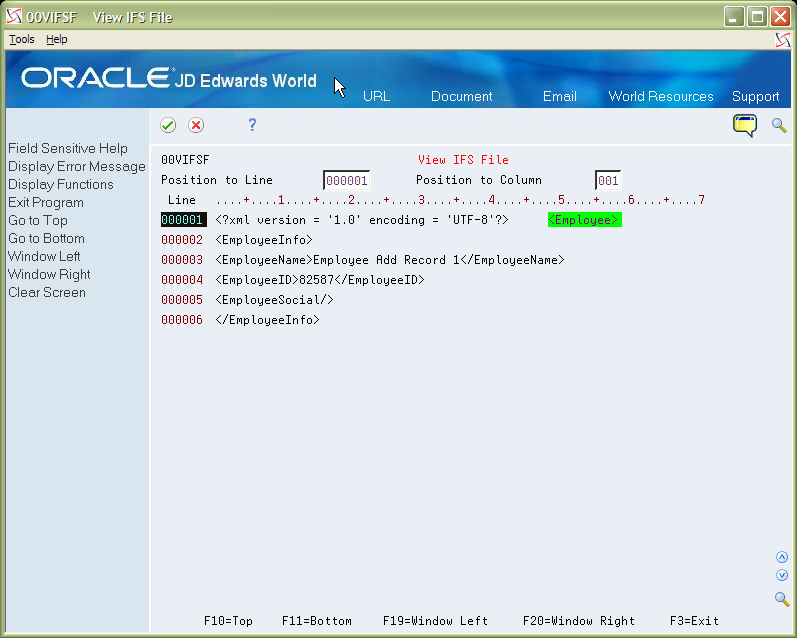Viewport: 797px width, 638px height.
Task: Click the EmployeeName line text
Action: click(x=390, y=260)
